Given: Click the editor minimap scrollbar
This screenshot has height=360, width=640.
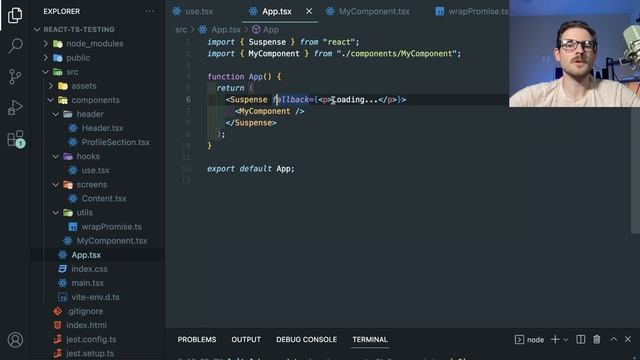Looking at the screenshot, I should tap(635, 172).
